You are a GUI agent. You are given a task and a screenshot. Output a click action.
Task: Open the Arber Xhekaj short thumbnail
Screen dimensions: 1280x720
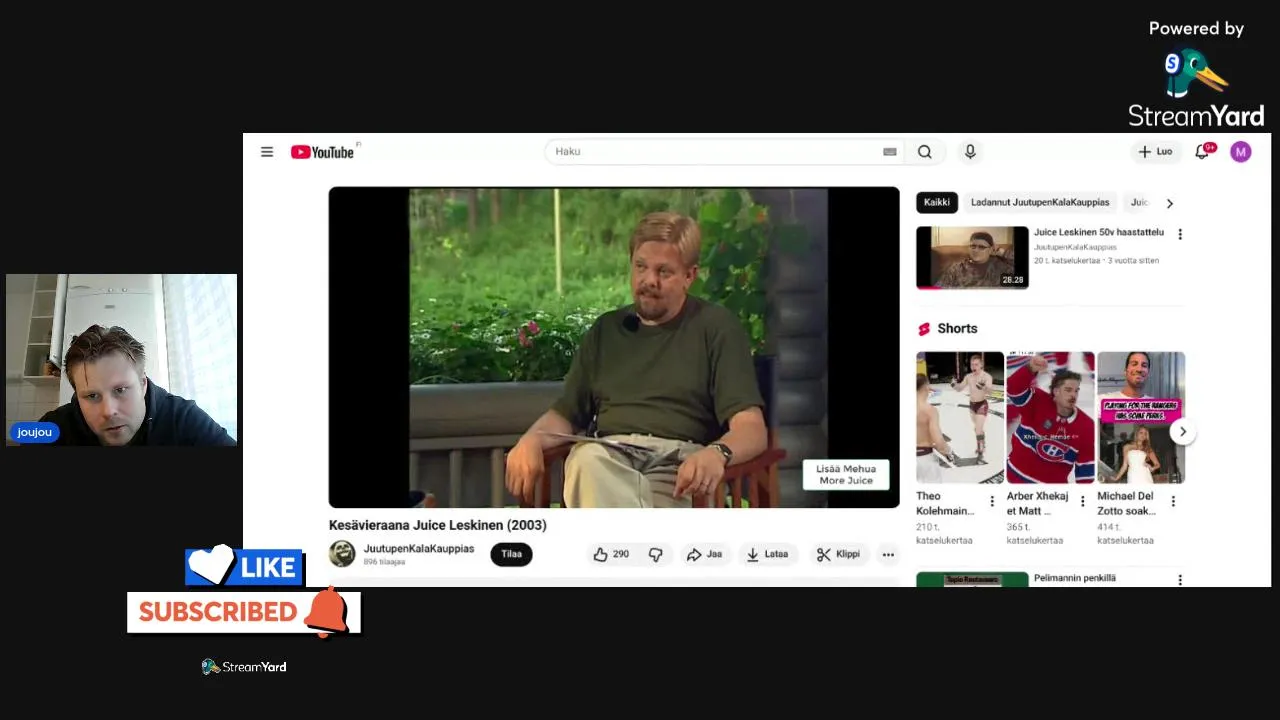coord(1050,417)
